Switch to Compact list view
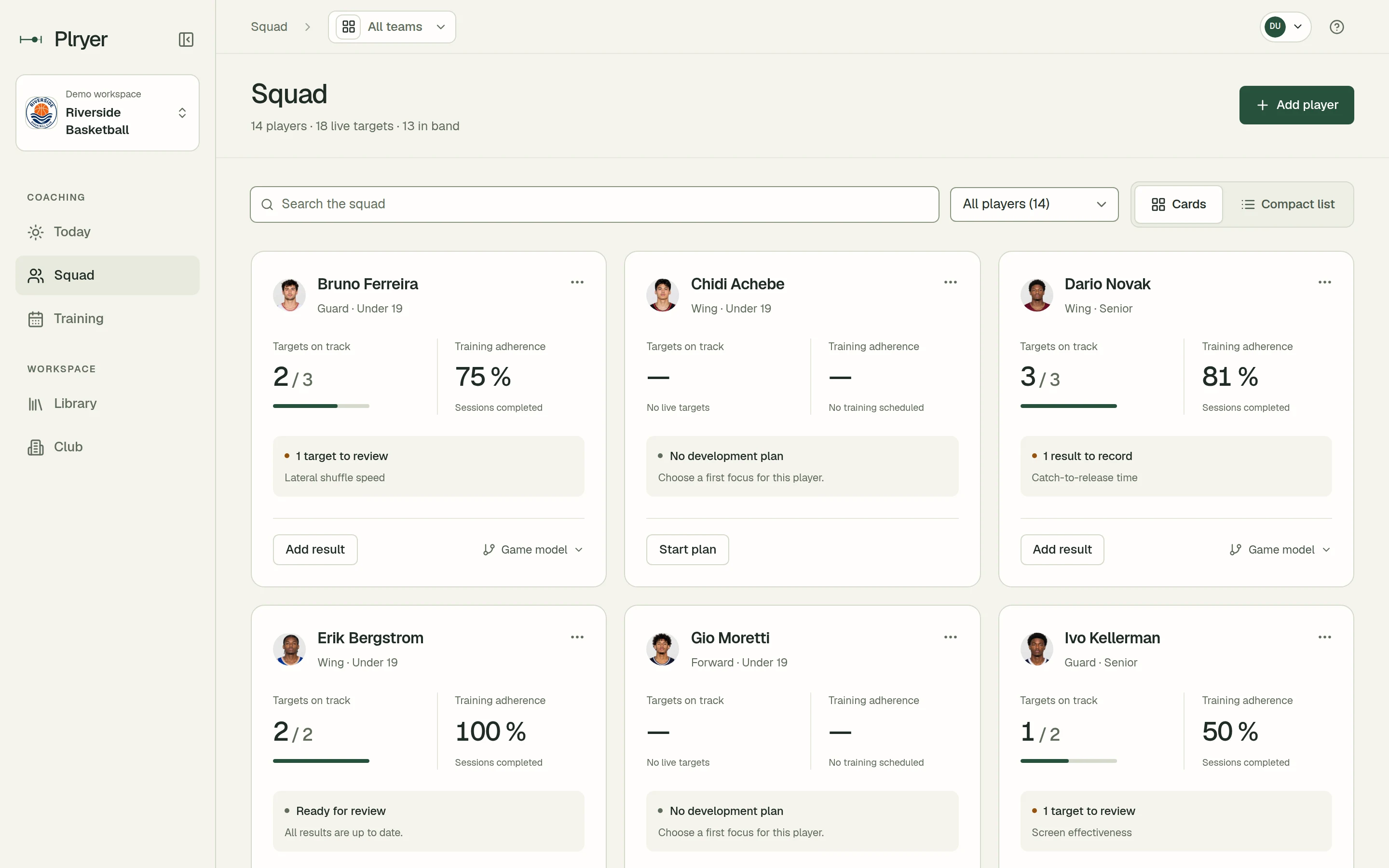This screenshot has height=868, width=1389. (x=1287, y=204)
